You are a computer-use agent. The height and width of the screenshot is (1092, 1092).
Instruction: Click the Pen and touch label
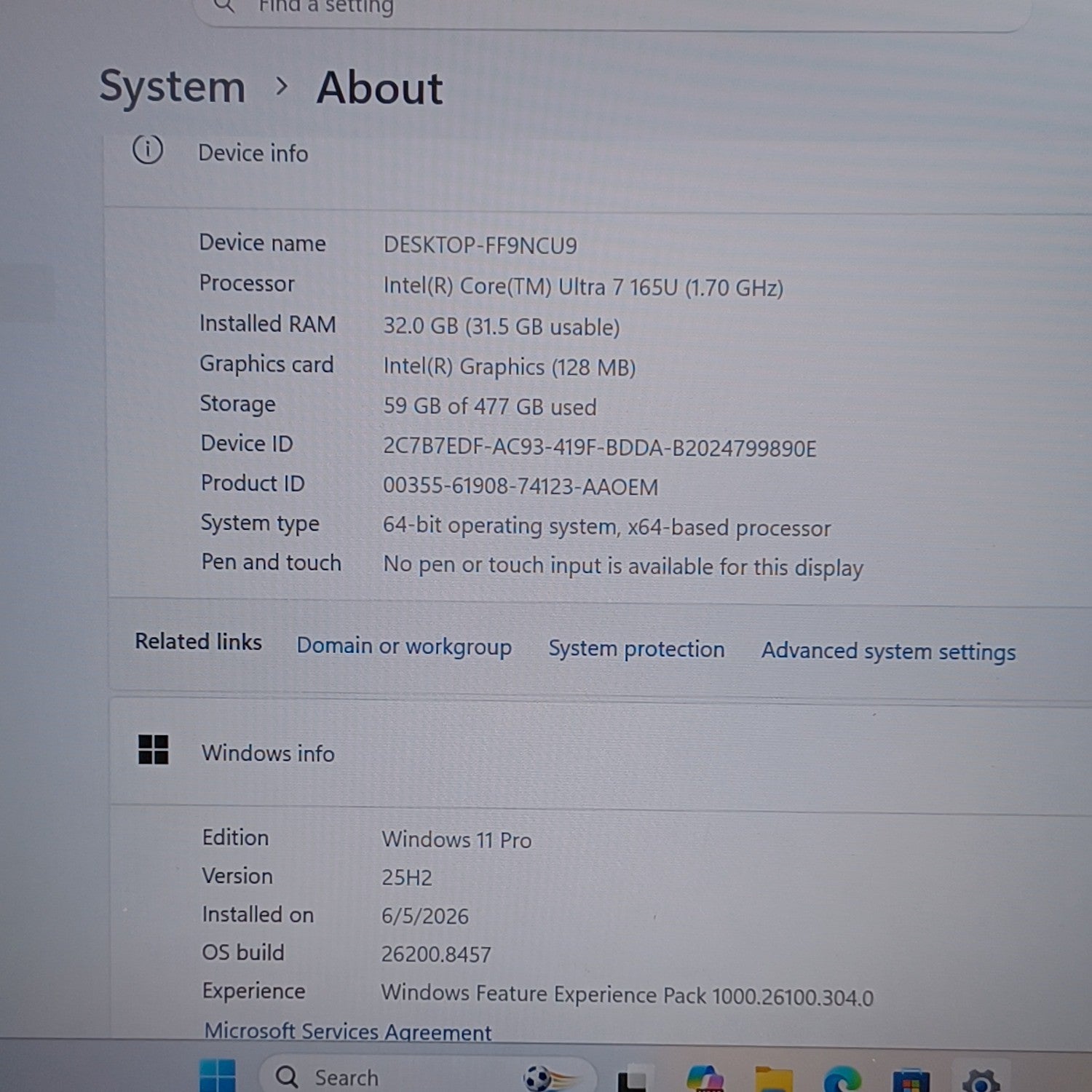pyautogui.click(x=271, y=562)
